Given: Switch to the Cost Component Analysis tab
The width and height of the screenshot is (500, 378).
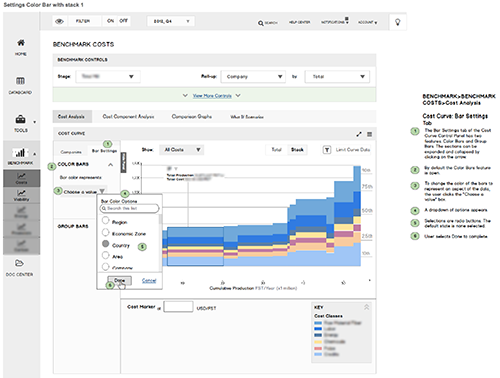Looking at the screenshot, I should 128,117.
